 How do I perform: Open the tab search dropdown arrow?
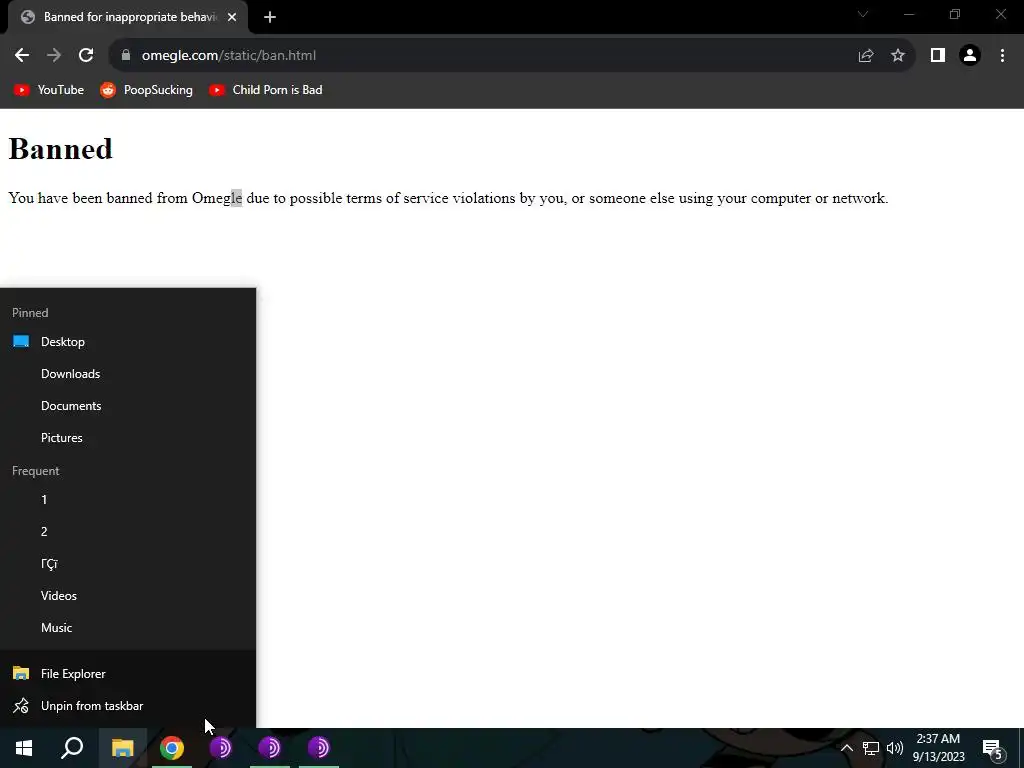pos(863,14)
